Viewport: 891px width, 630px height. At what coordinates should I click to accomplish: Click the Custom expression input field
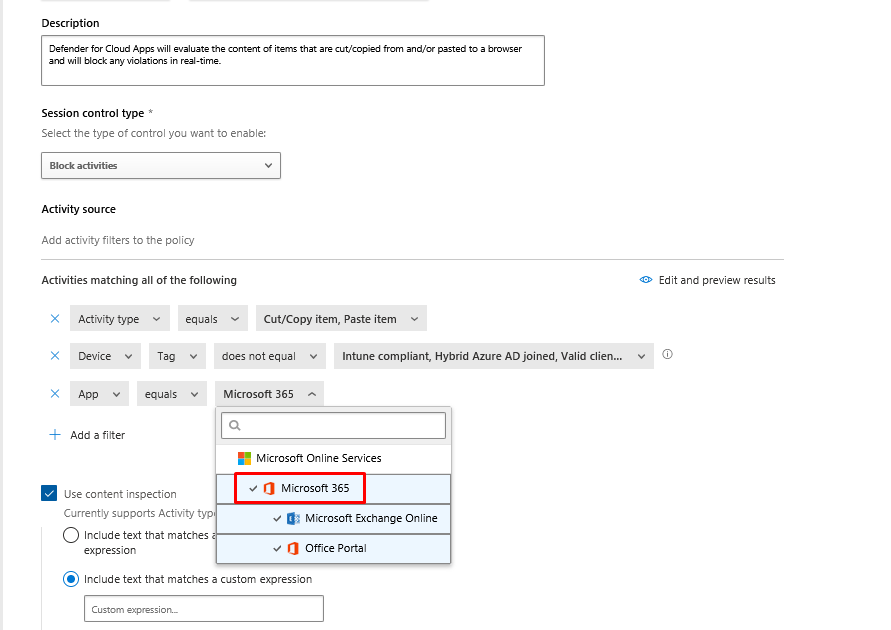coord(204,609)
